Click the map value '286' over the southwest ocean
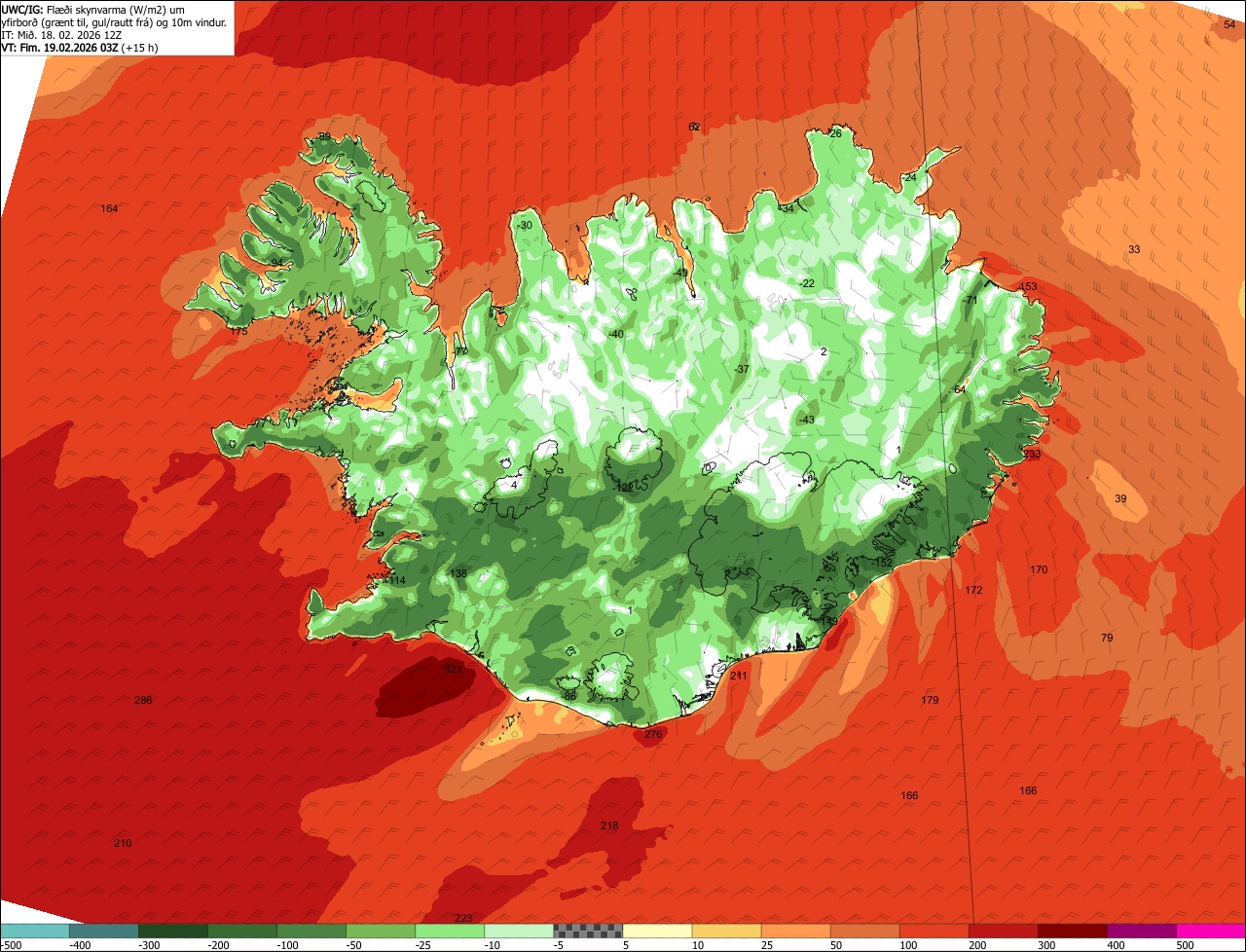 click(x=143, y=700)
